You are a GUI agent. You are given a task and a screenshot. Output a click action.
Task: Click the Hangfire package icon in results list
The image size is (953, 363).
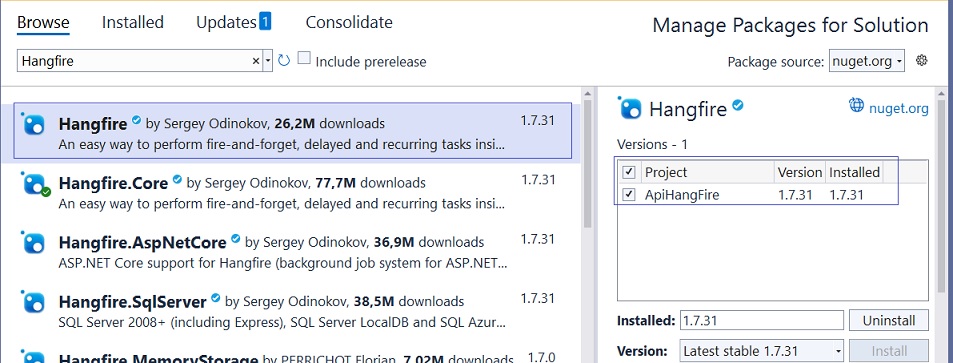tap(33, 124)
